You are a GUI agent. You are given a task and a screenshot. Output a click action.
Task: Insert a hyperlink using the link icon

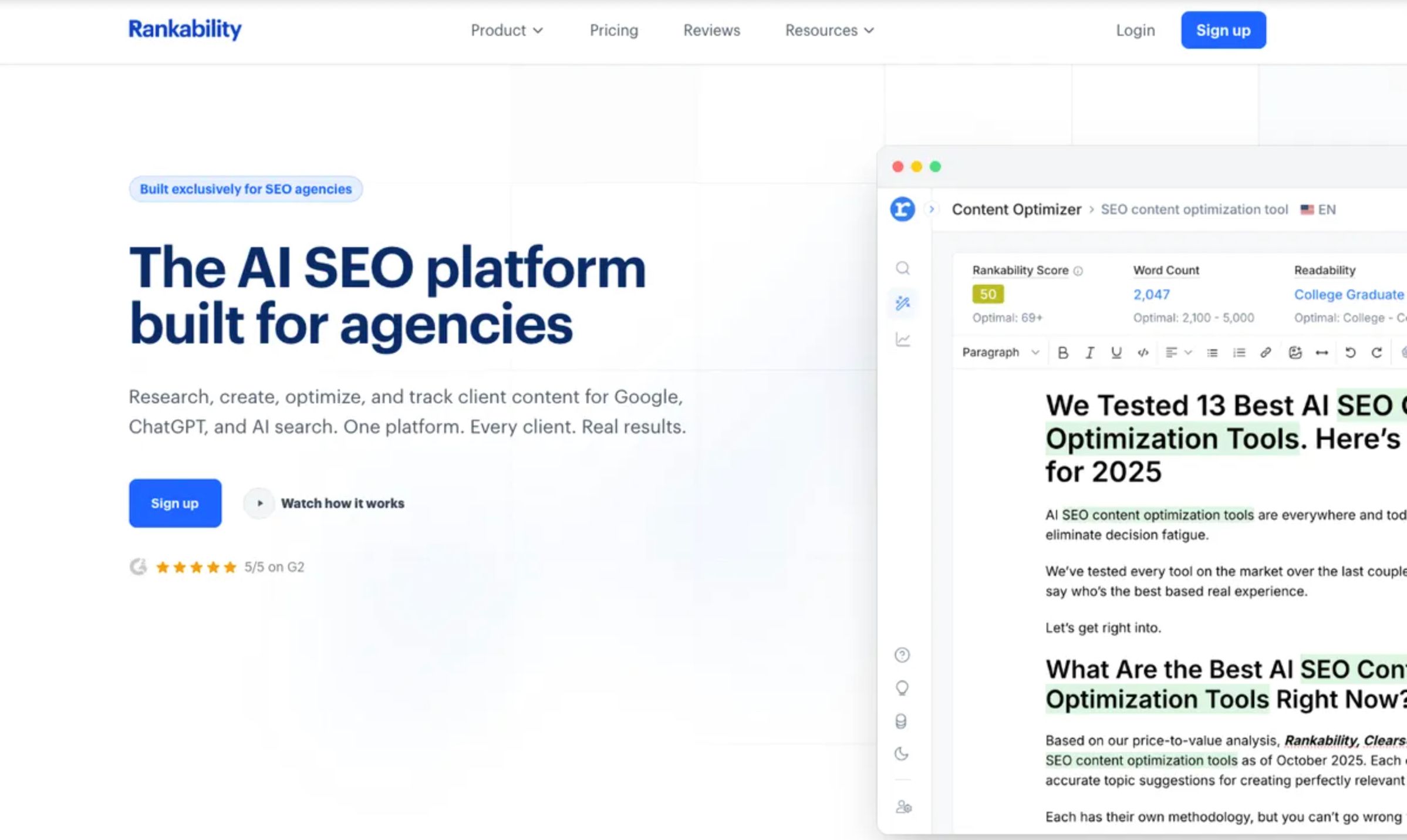coord(1266,352)
